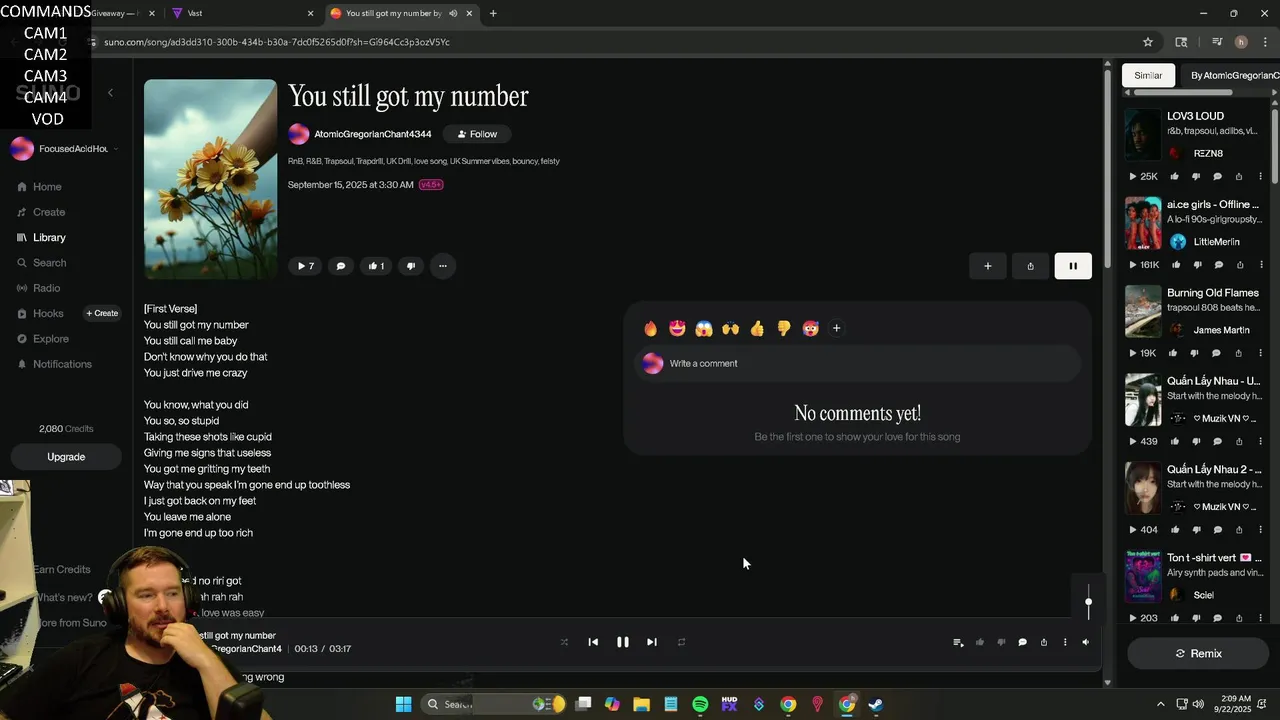Open File Explorer from the taskbar
This screenshot has height=720, width=1280.
point(642,704)
